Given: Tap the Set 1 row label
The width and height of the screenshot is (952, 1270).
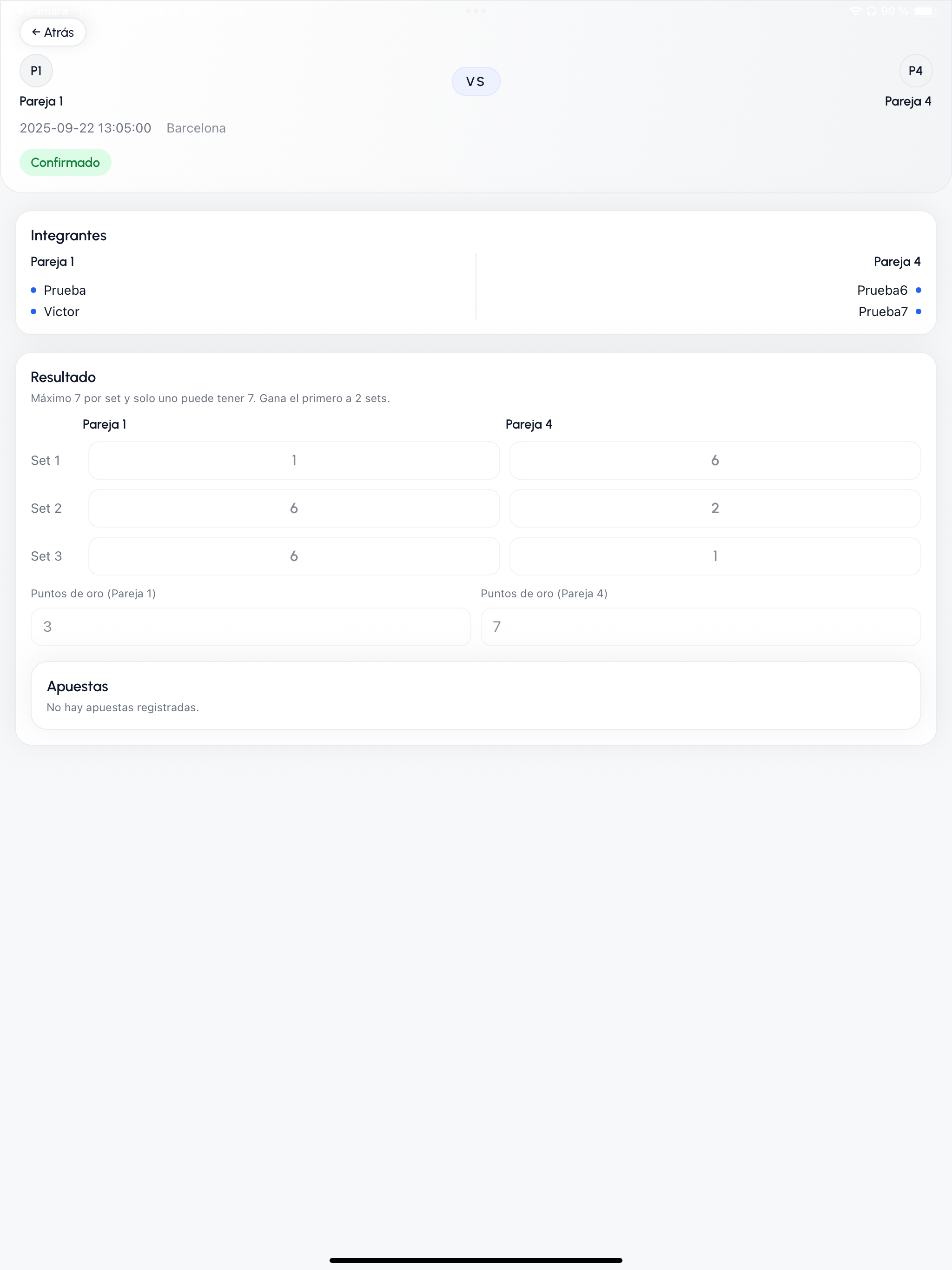Looking at the screenshot, I should [46, 461].
